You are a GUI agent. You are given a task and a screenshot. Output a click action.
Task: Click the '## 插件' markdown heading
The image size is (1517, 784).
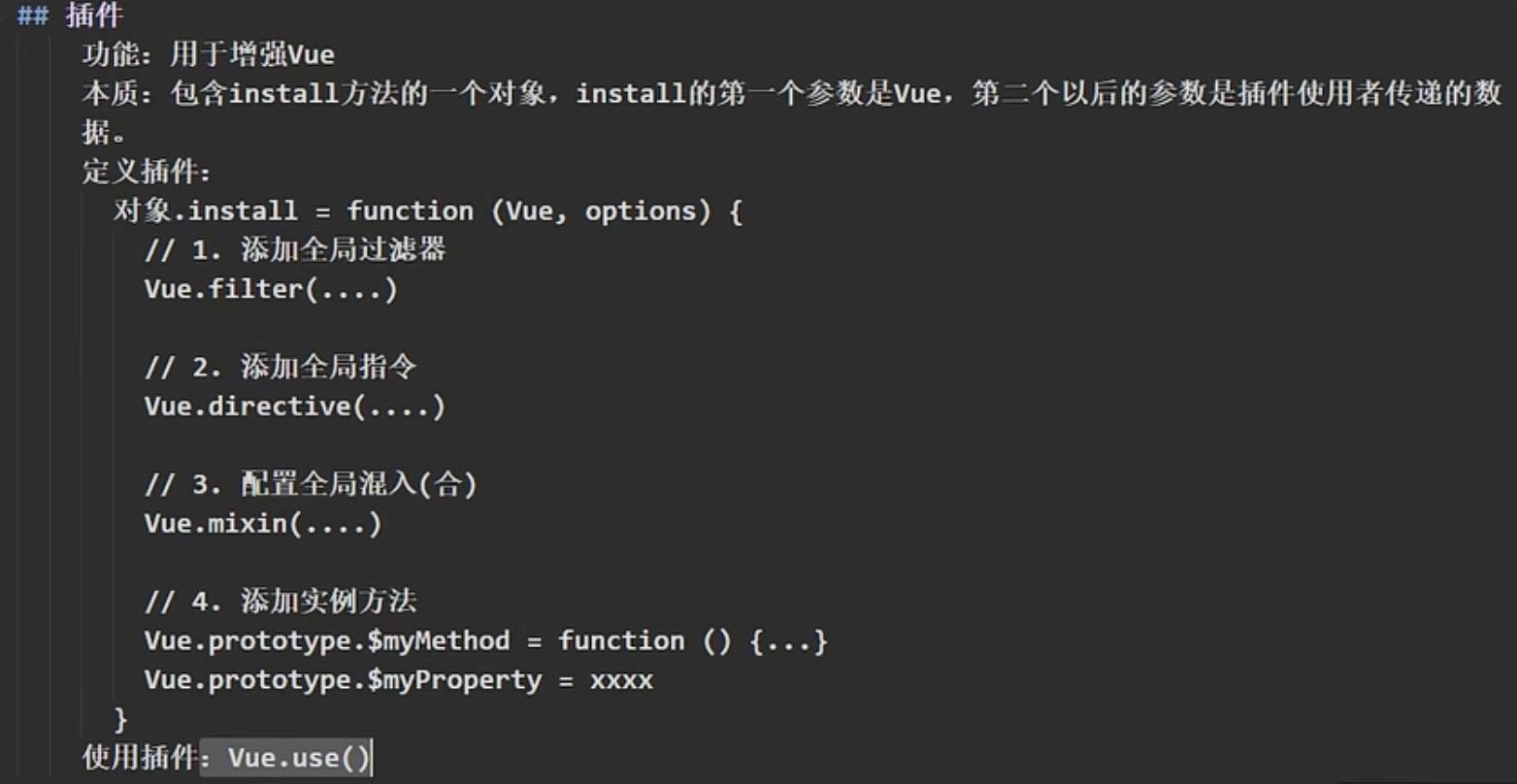pos(70,16)
